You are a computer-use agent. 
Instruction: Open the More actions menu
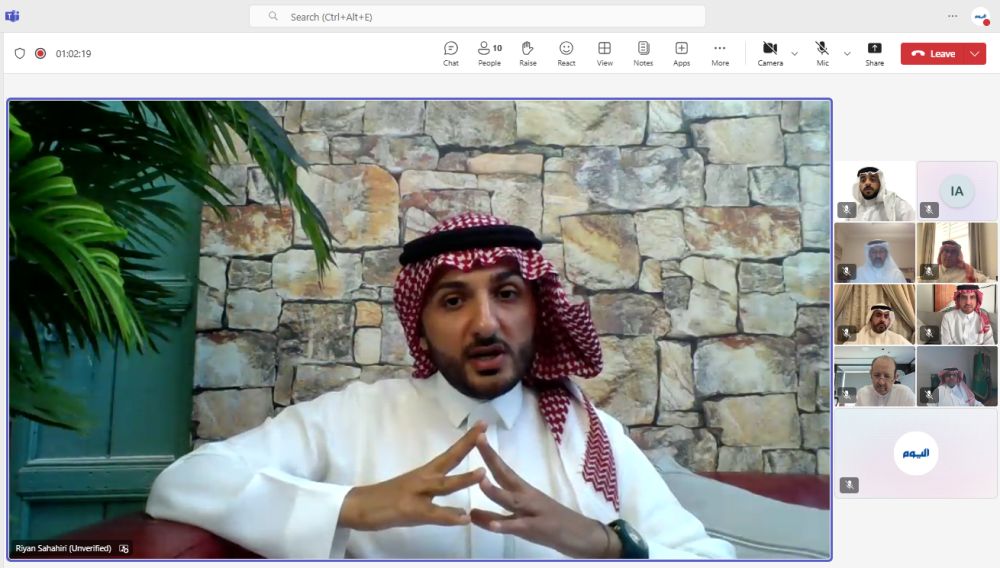point(720,53)
